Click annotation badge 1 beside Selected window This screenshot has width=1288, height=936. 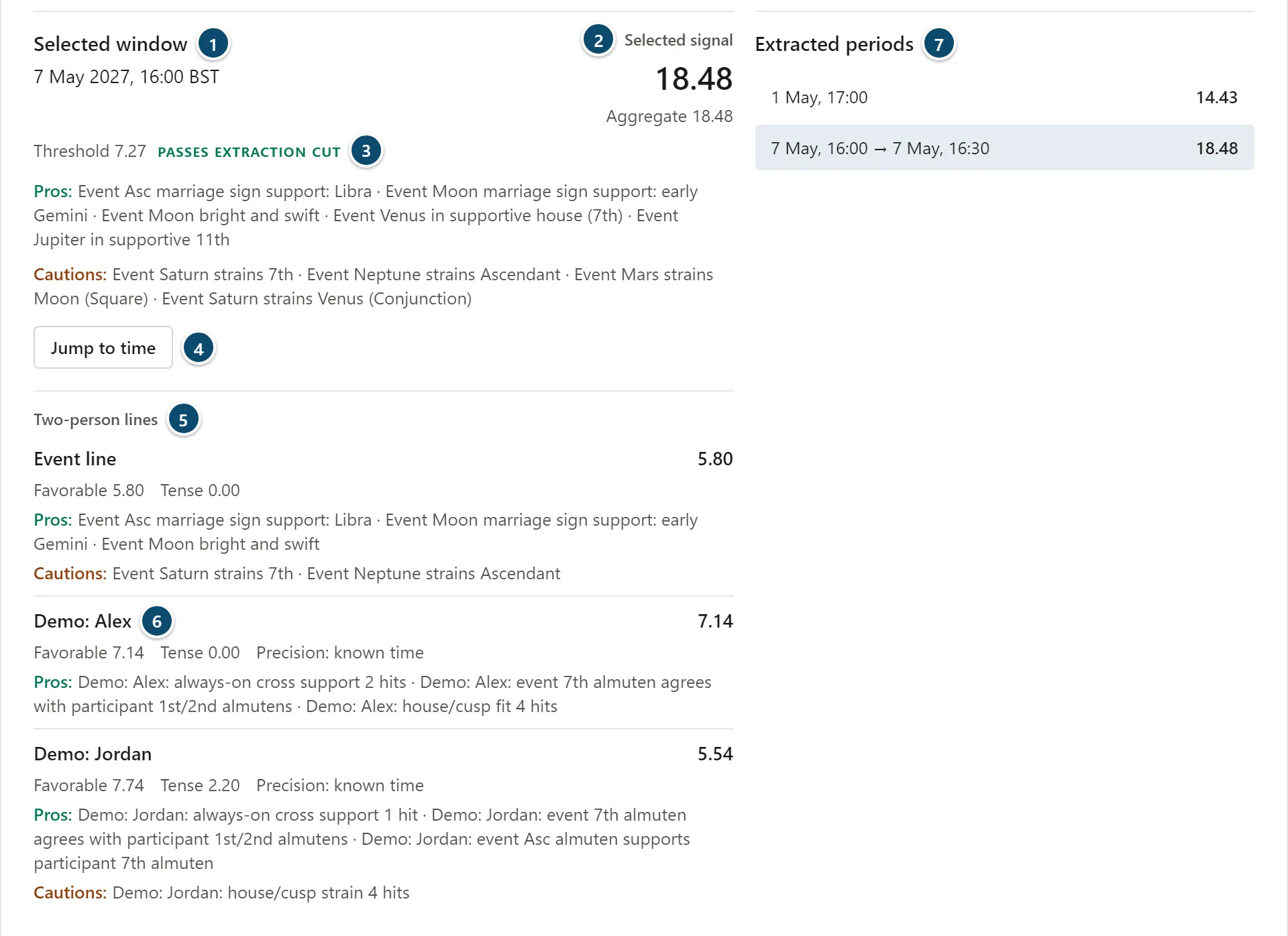click(213, 44)
